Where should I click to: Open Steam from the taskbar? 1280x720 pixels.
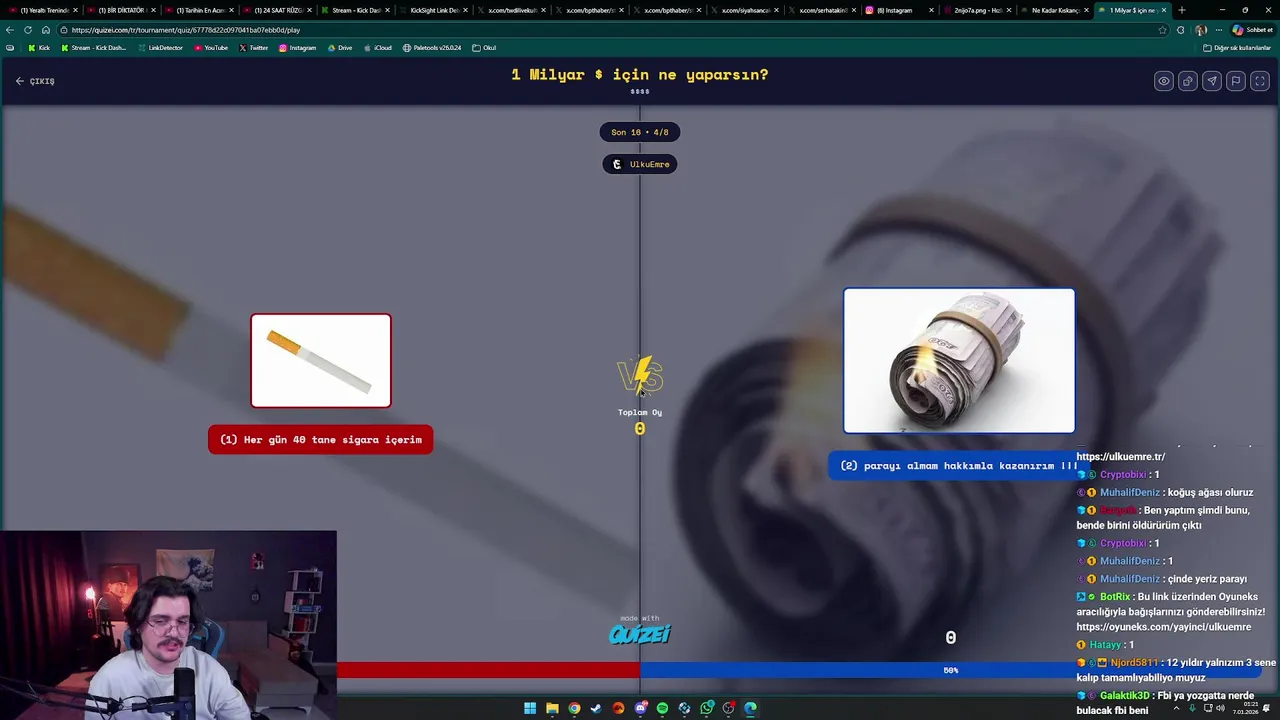(x=596, y=708)
